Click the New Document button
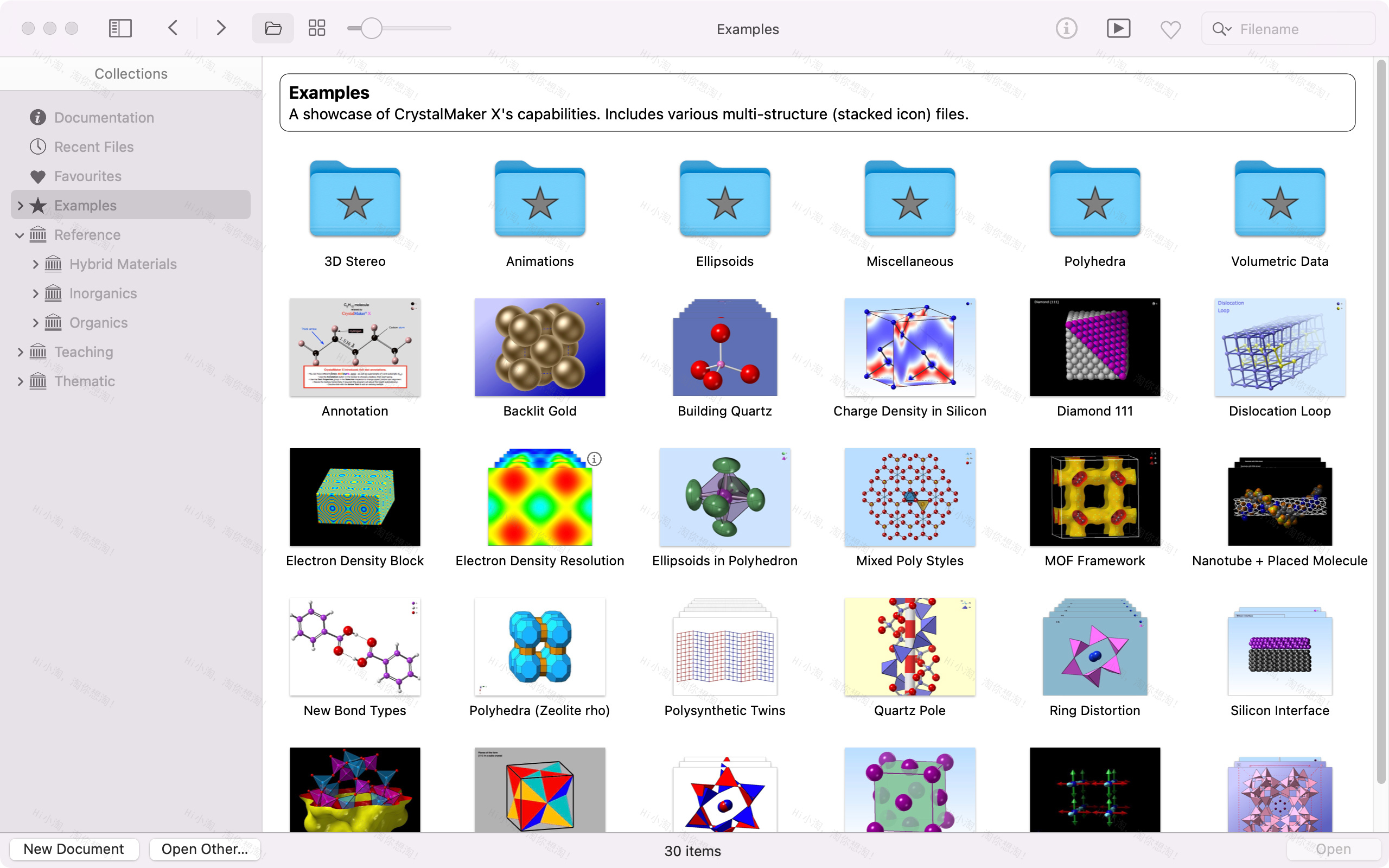 pyautogui.click(x=73, y=848)
